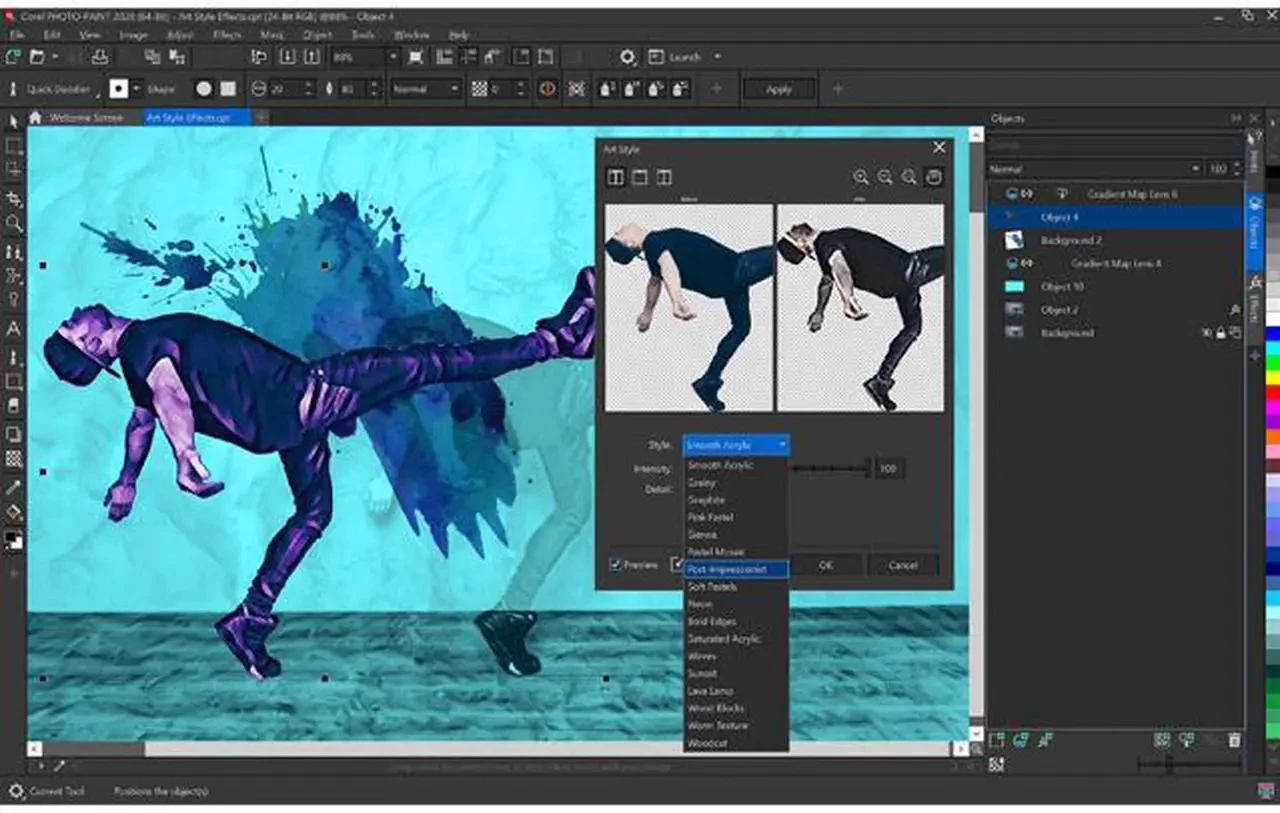Screen dimensions: 1280x813
Task: Select the Eyedropper tool in toolbox
Action: [x=13, y=487]
